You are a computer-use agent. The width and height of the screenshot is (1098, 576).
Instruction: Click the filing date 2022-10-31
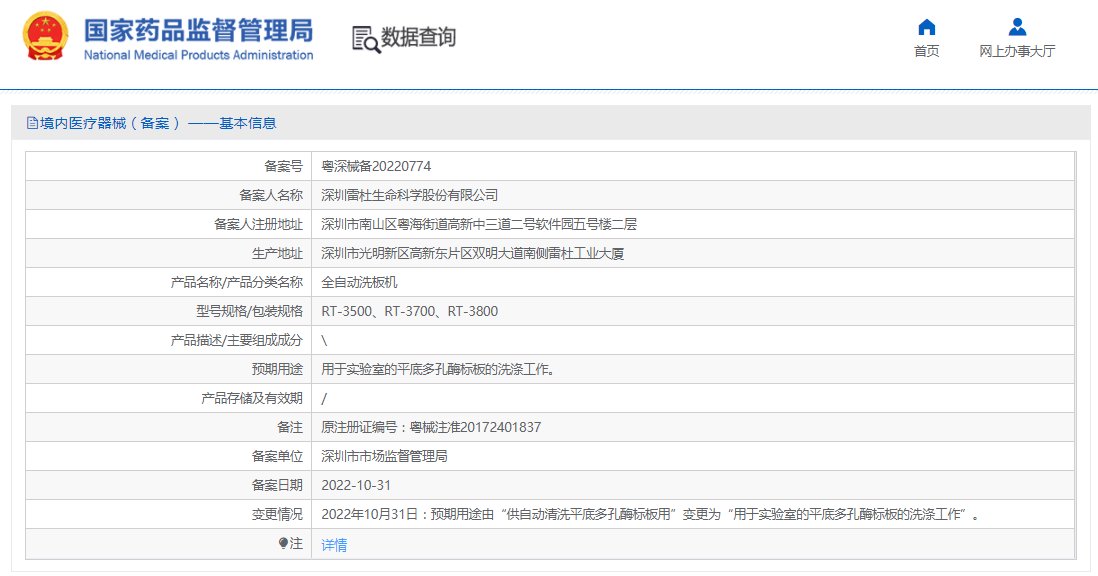(x=356, y=485)
